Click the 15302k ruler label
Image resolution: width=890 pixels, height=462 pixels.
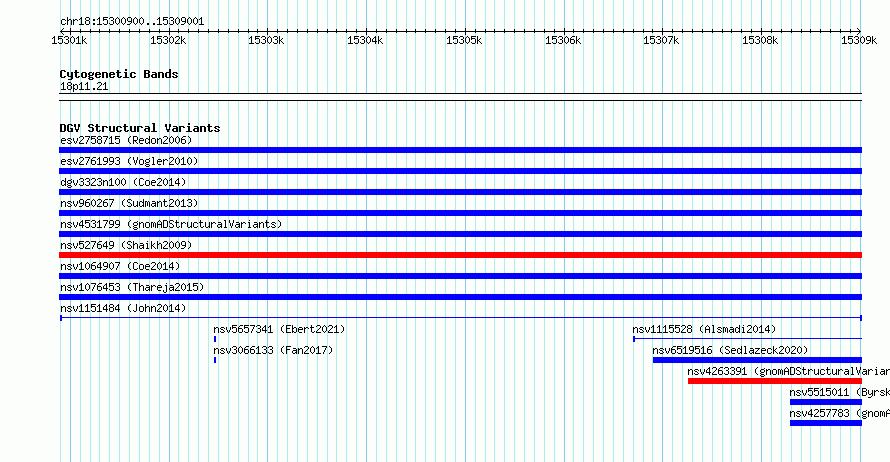coord(168,40)
